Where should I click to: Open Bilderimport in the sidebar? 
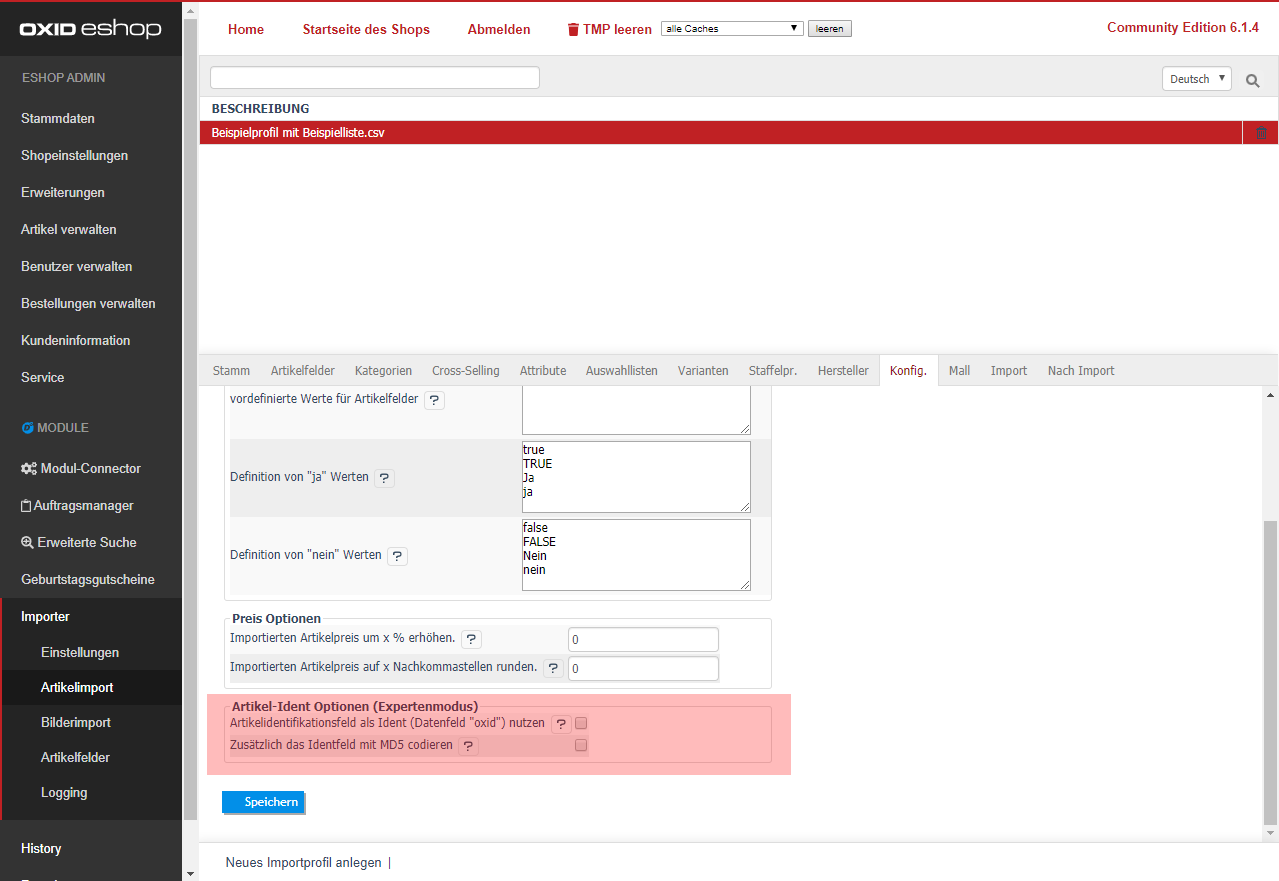coord(76,722)
